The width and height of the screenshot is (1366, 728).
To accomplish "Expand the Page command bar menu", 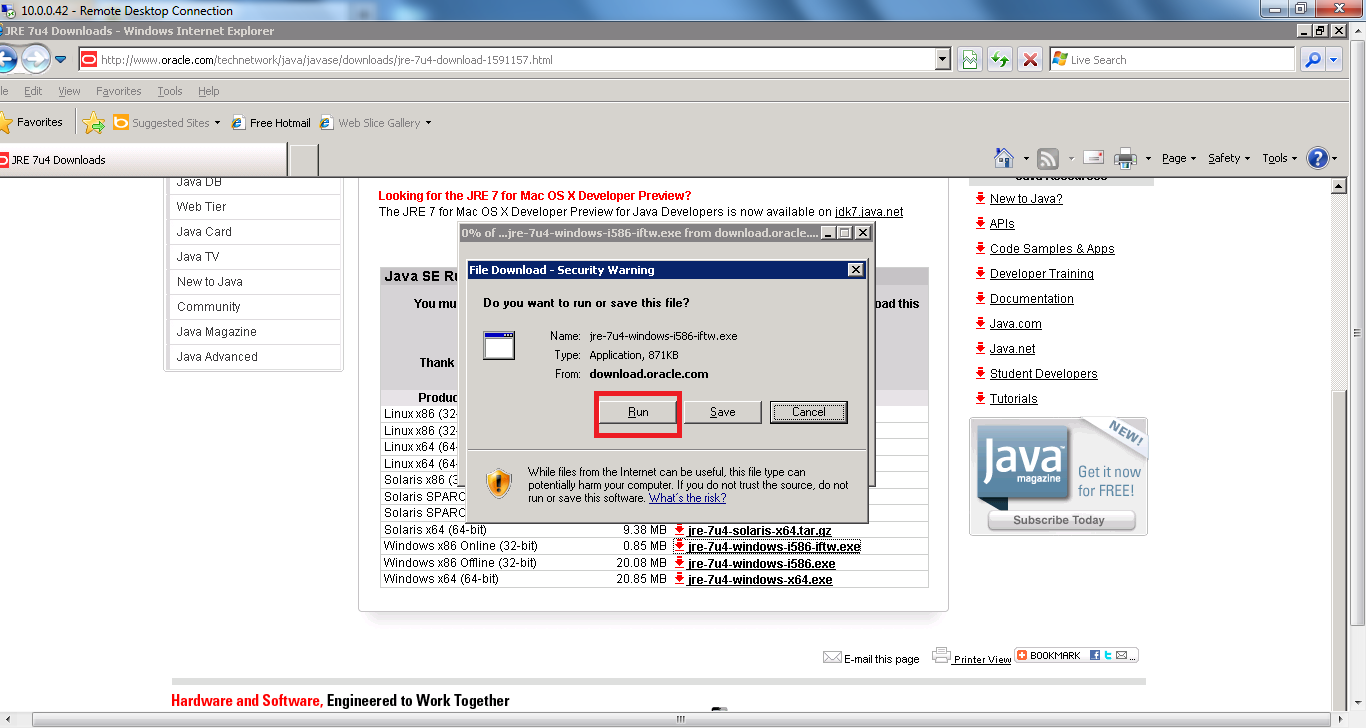I will (1179, 158).
